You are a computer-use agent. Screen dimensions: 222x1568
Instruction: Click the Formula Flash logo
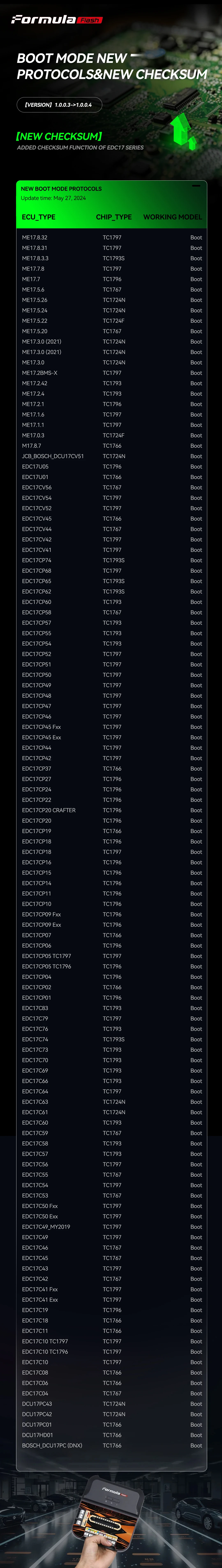57,20
